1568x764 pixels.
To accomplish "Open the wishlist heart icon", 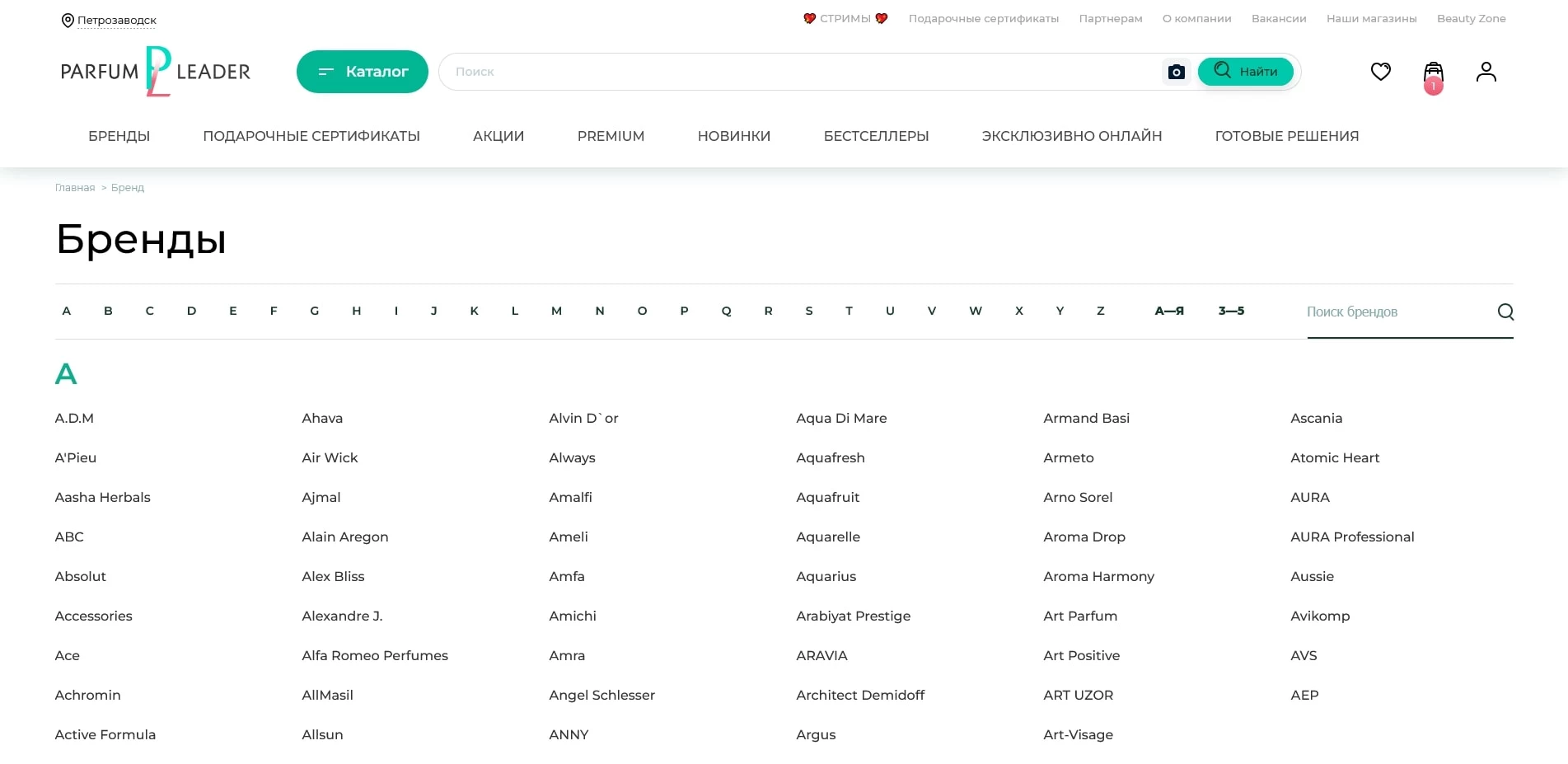I will coord(1380,72).
